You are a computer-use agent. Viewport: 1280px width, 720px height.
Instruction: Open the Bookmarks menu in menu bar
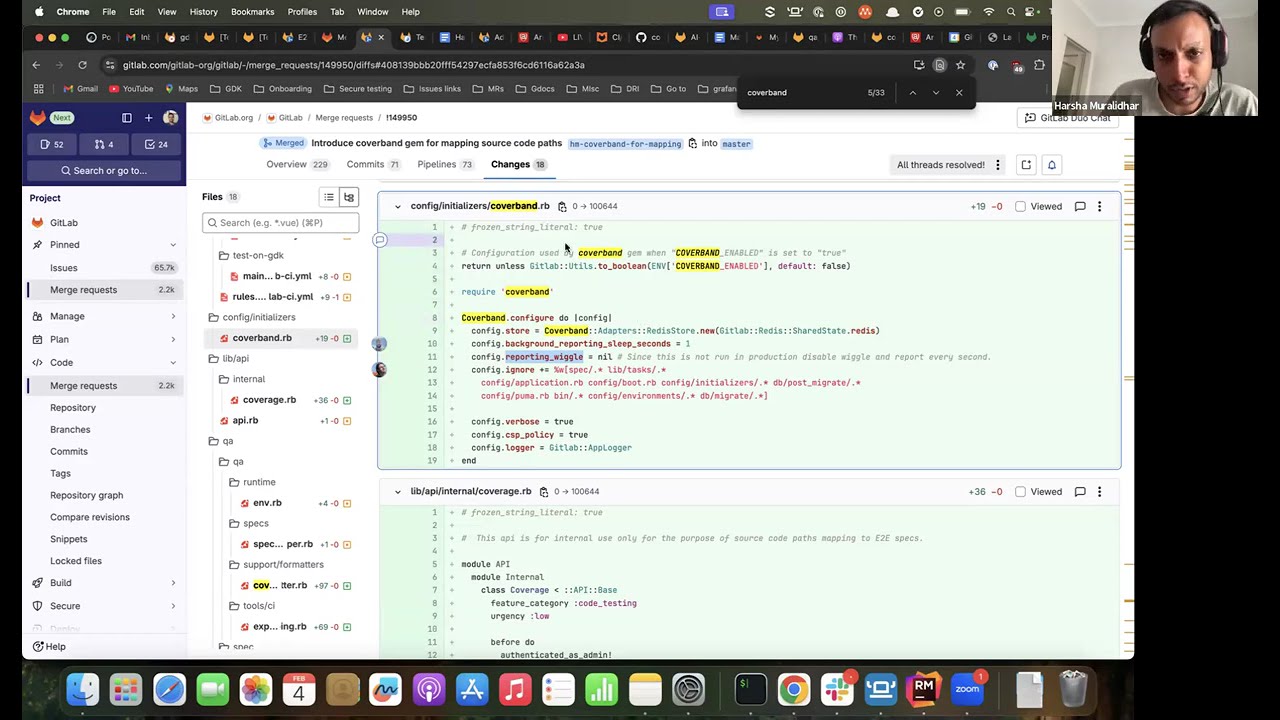(252, 12)
